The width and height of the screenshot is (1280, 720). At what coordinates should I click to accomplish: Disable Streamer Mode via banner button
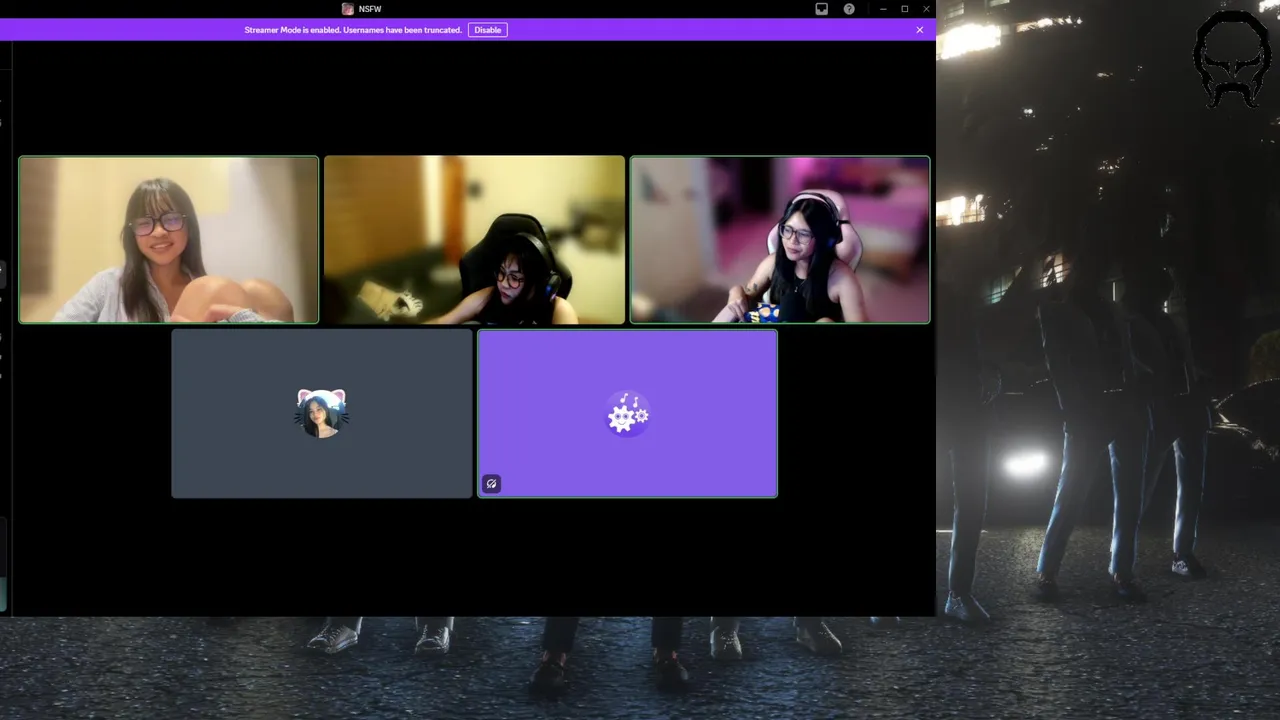(x=488, y=30)
